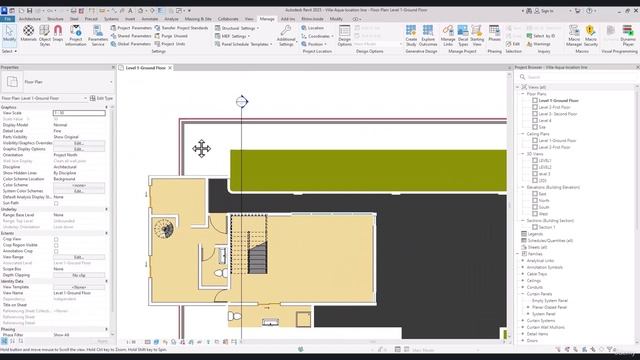Open Manage Links
This screenshot has width=640, height=360.
(448, 35)
